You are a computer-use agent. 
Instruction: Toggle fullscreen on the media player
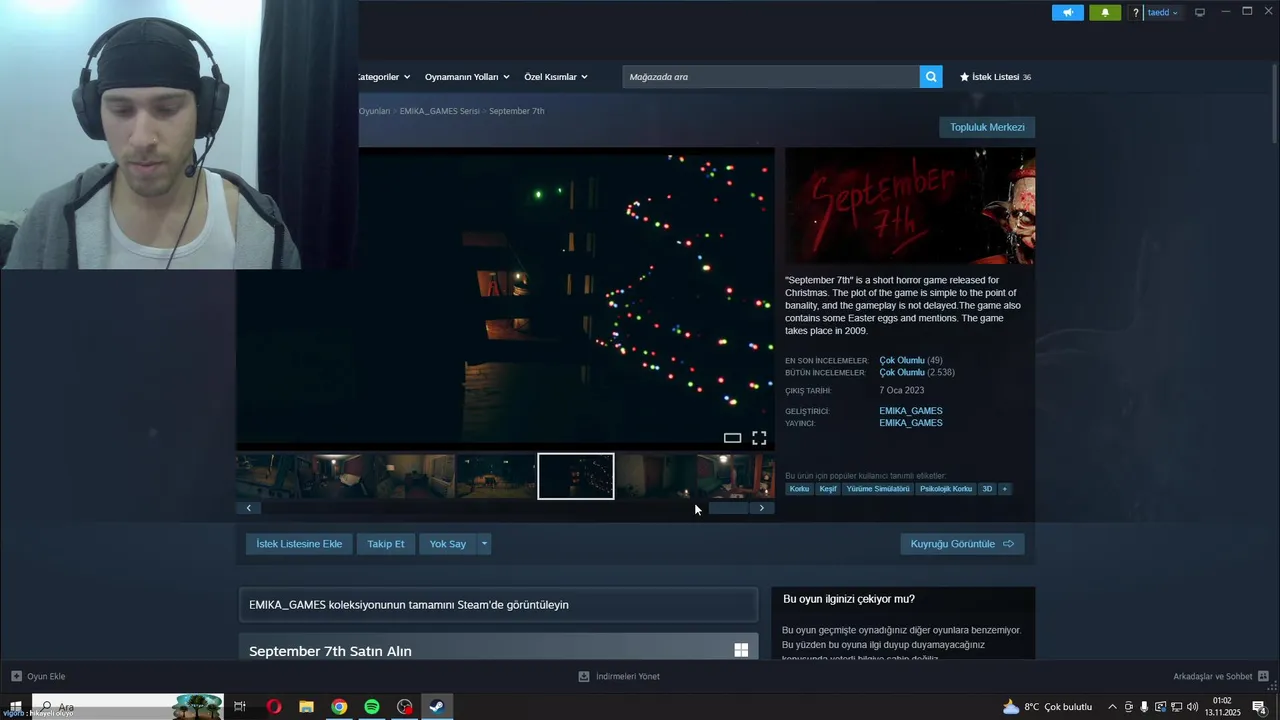click(x=759, y=438)
